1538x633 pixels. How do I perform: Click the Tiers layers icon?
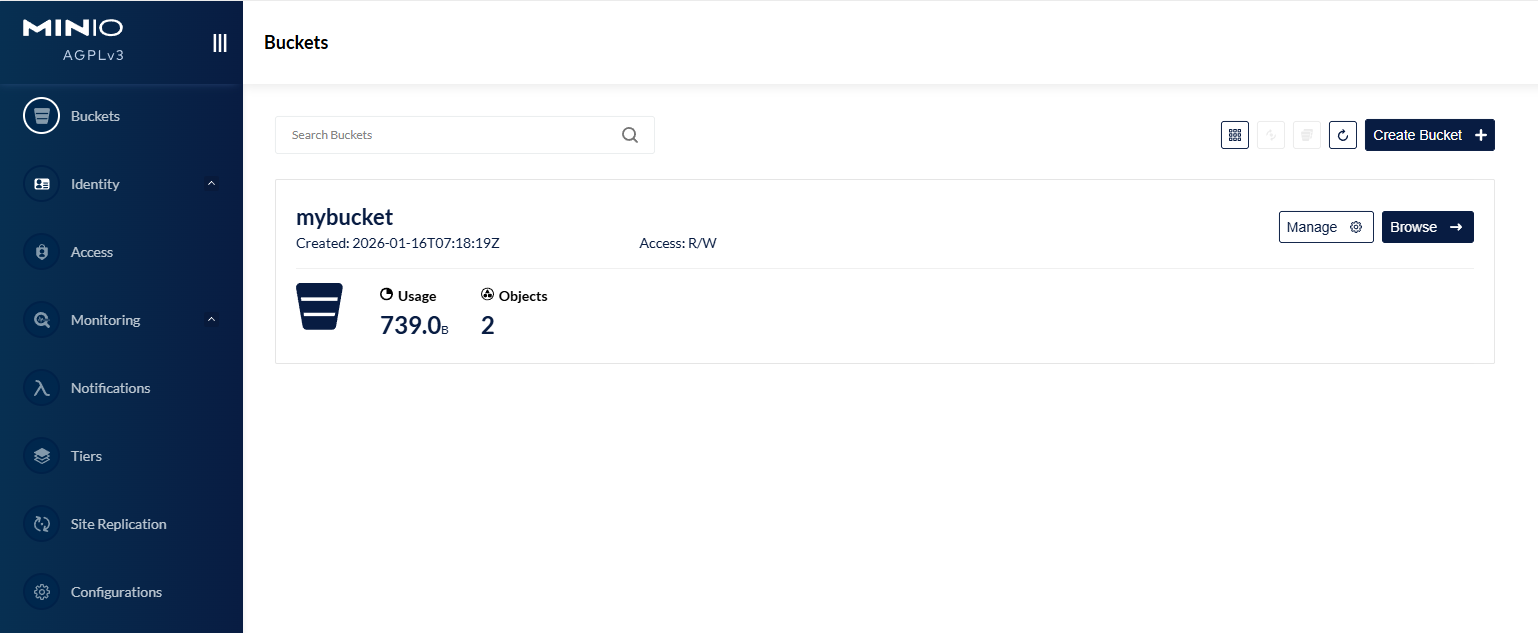point(42,456)
